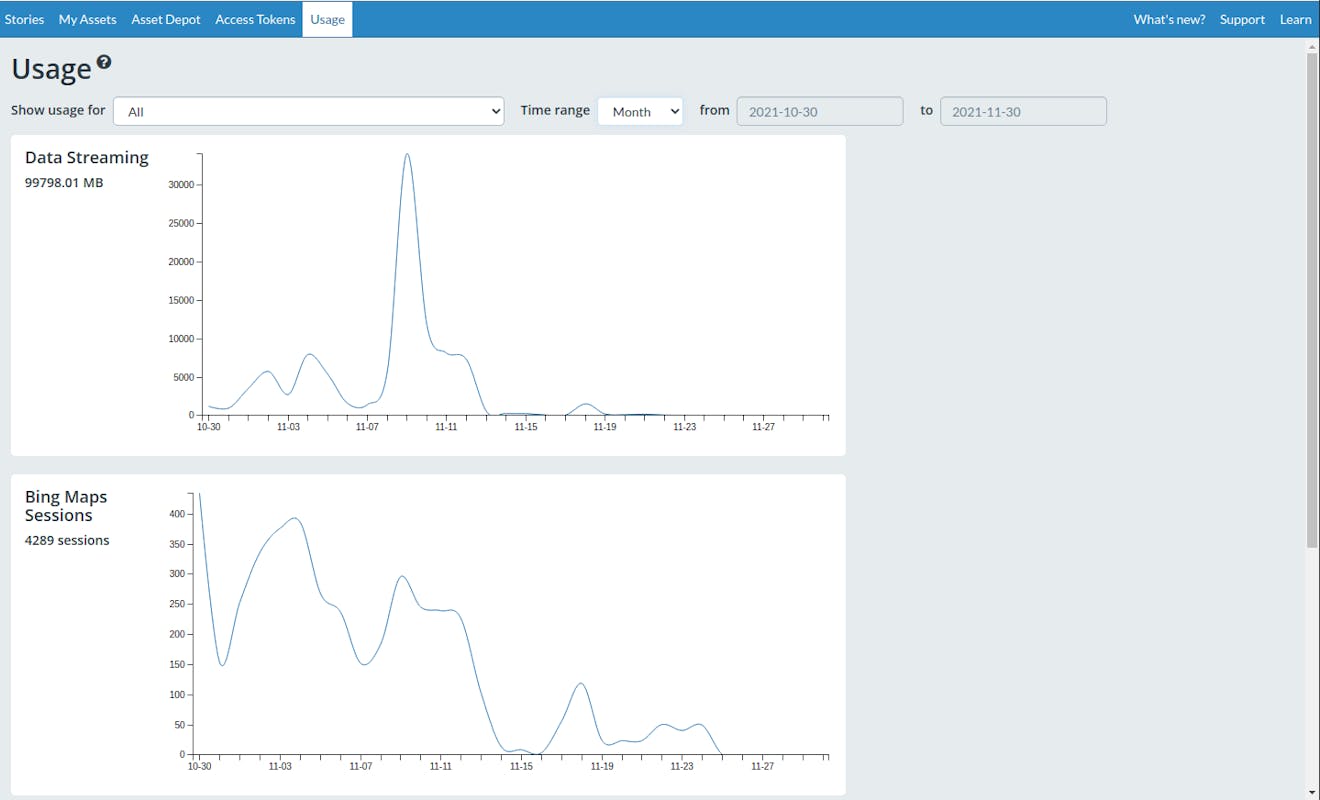Visit the Support link
Image resolution: width=1320 pixels, height=800 pixels.
point(1242,19)
